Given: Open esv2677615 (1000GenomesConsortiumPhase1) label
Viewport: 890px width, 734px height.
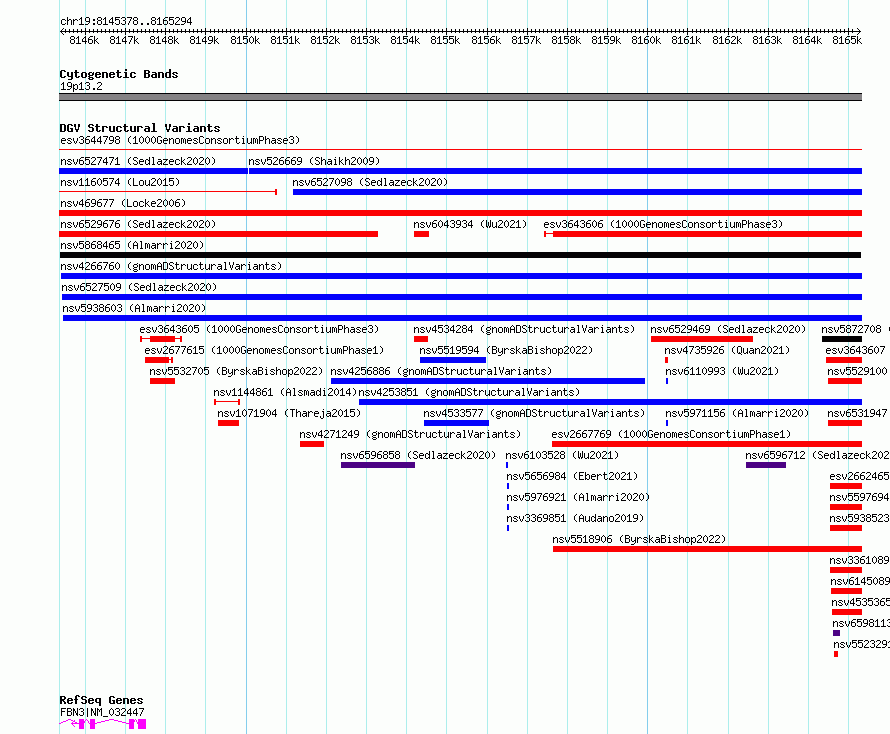Looking at the screenshot, I should (x=264, y=350).
